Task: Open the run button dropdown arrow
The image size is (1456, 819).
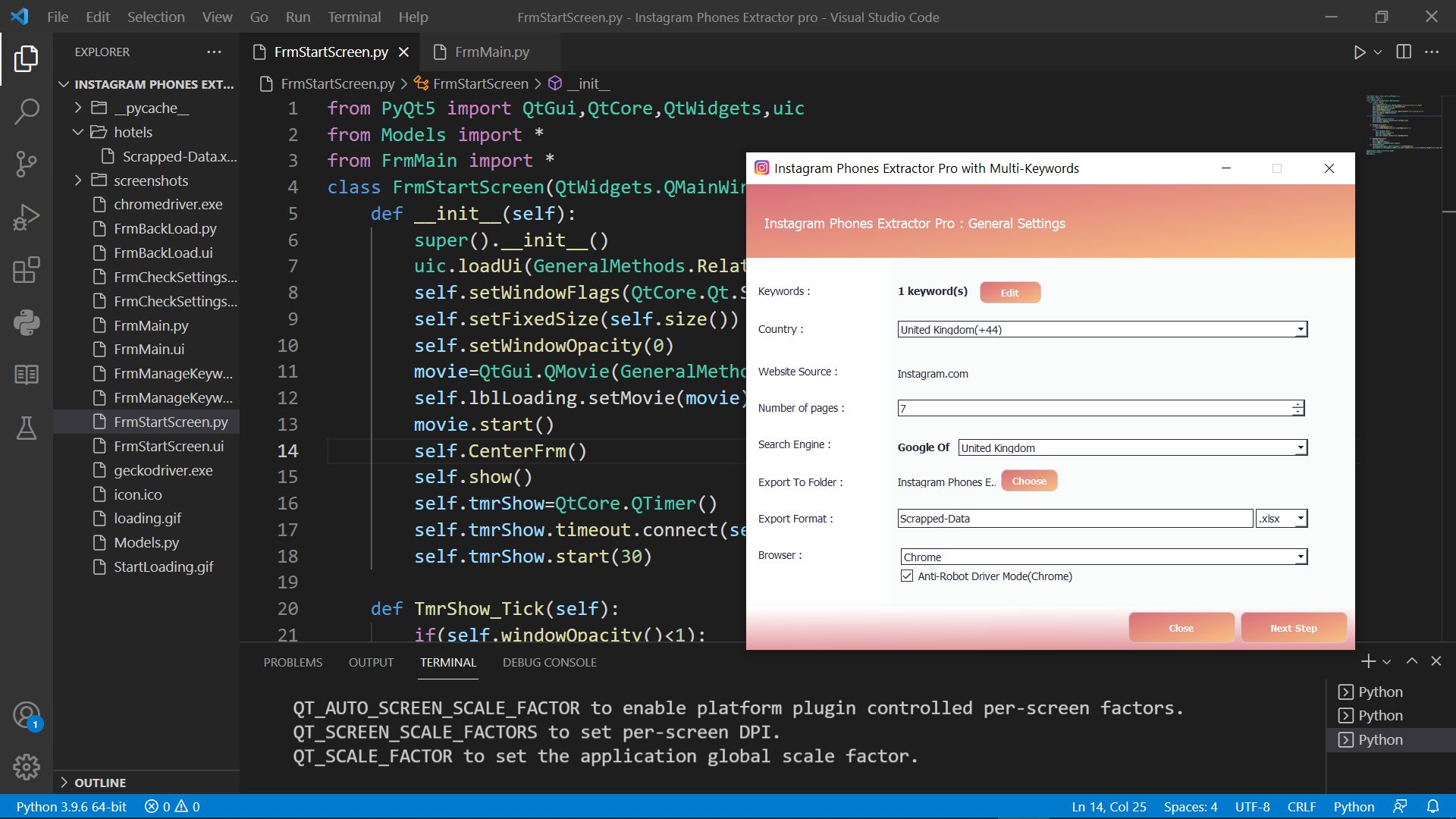Action: 1378,52
